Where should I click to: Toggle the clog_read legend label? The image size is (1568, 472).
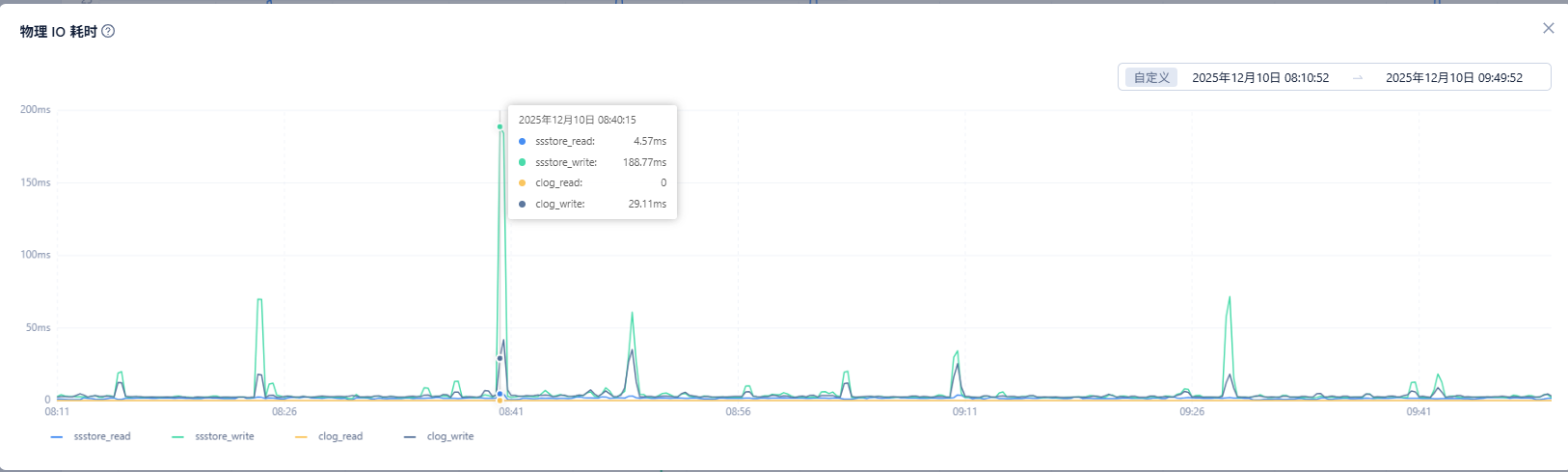tap(340, 436)
